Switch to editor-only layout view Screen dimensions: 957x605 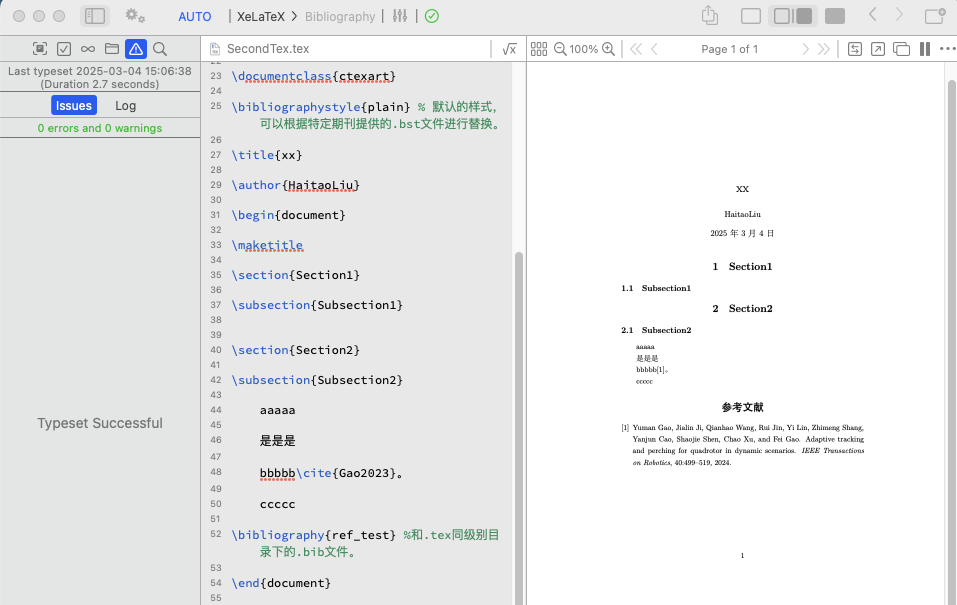click(751, 16)
